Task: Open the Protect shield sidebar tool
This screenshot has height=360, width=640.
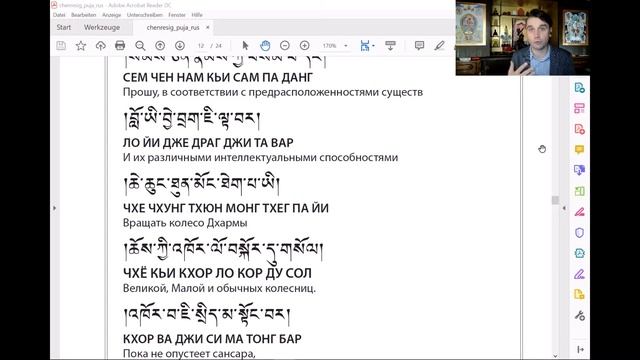Action: click(x=580, y=233)
